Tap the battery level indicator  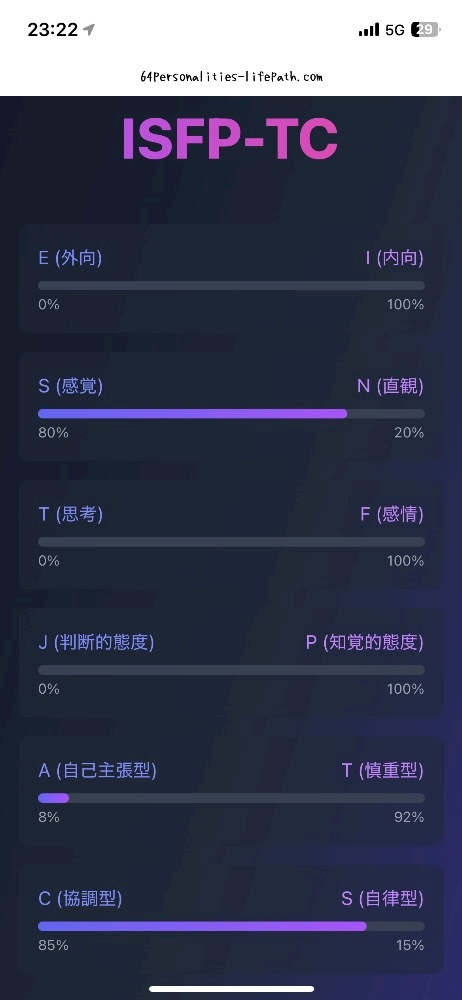click(426, 30)
